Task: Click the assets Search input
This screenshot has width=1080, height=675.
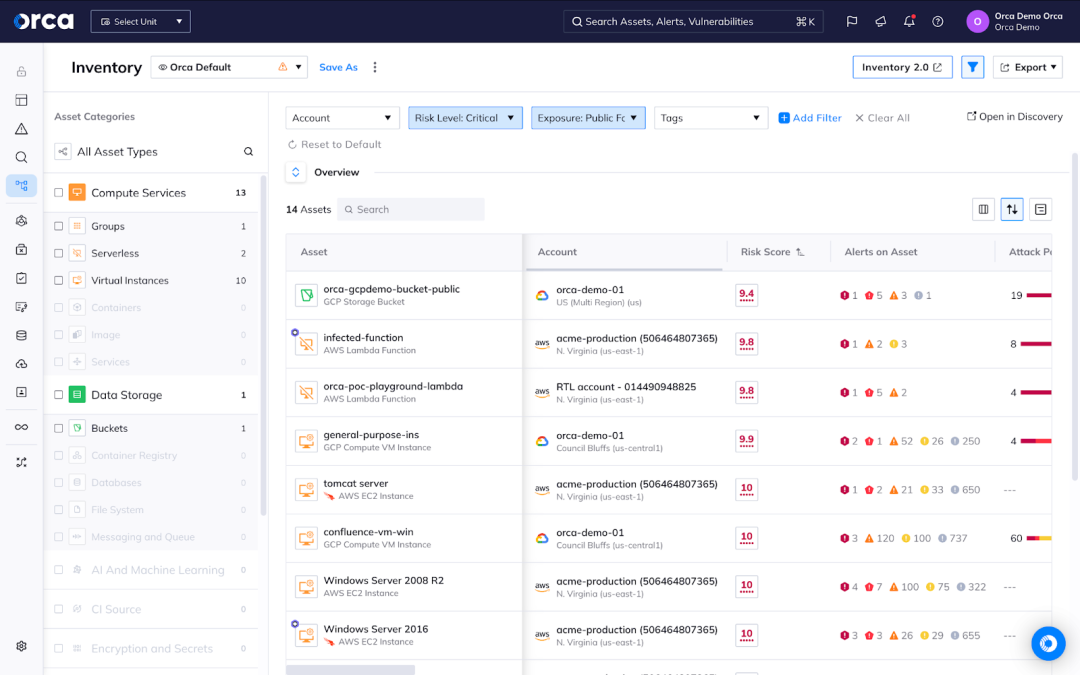Action: (x=411, y=209)
